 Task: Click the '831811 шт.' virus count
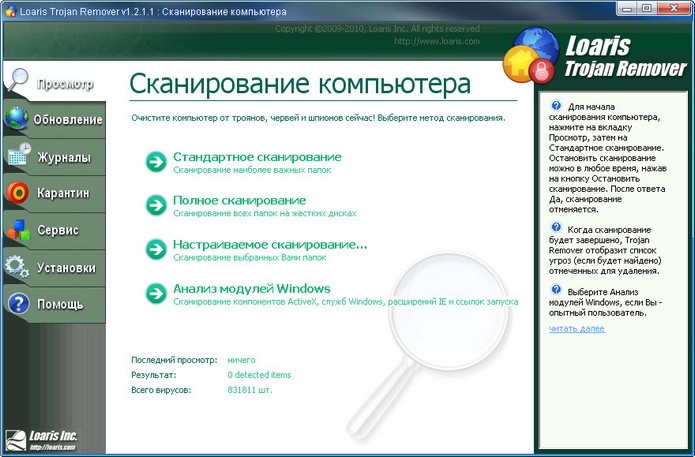pyautogui.click(x=250, y=390)
